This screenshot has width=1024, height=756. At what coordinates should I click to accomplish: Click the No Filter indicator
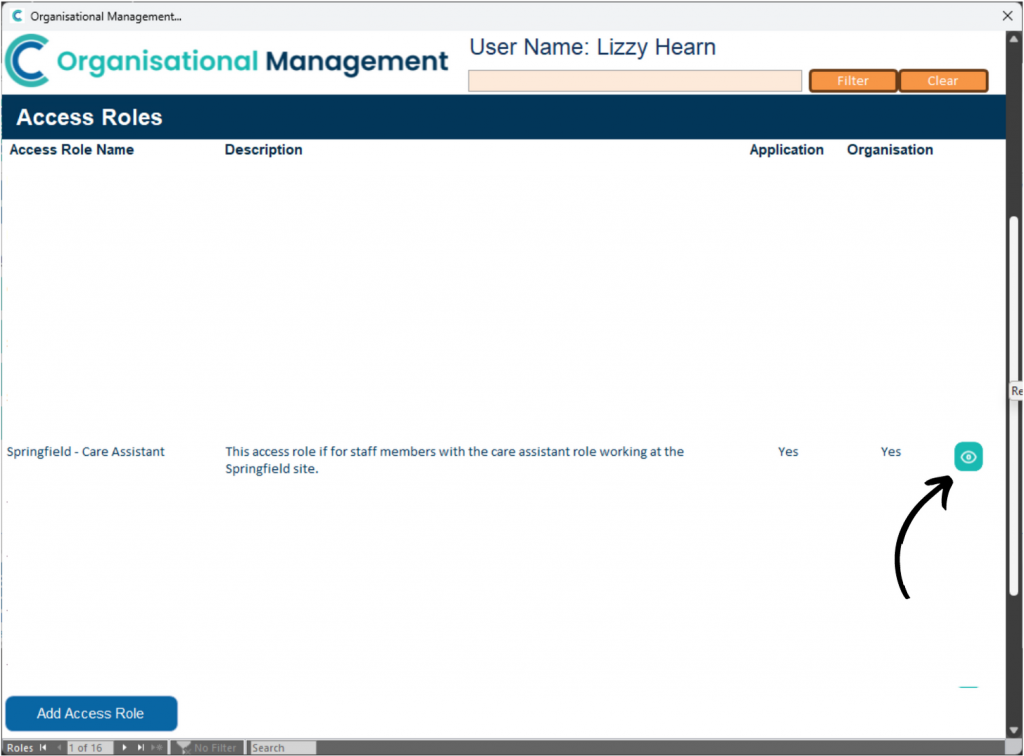(x=207, y=748)
